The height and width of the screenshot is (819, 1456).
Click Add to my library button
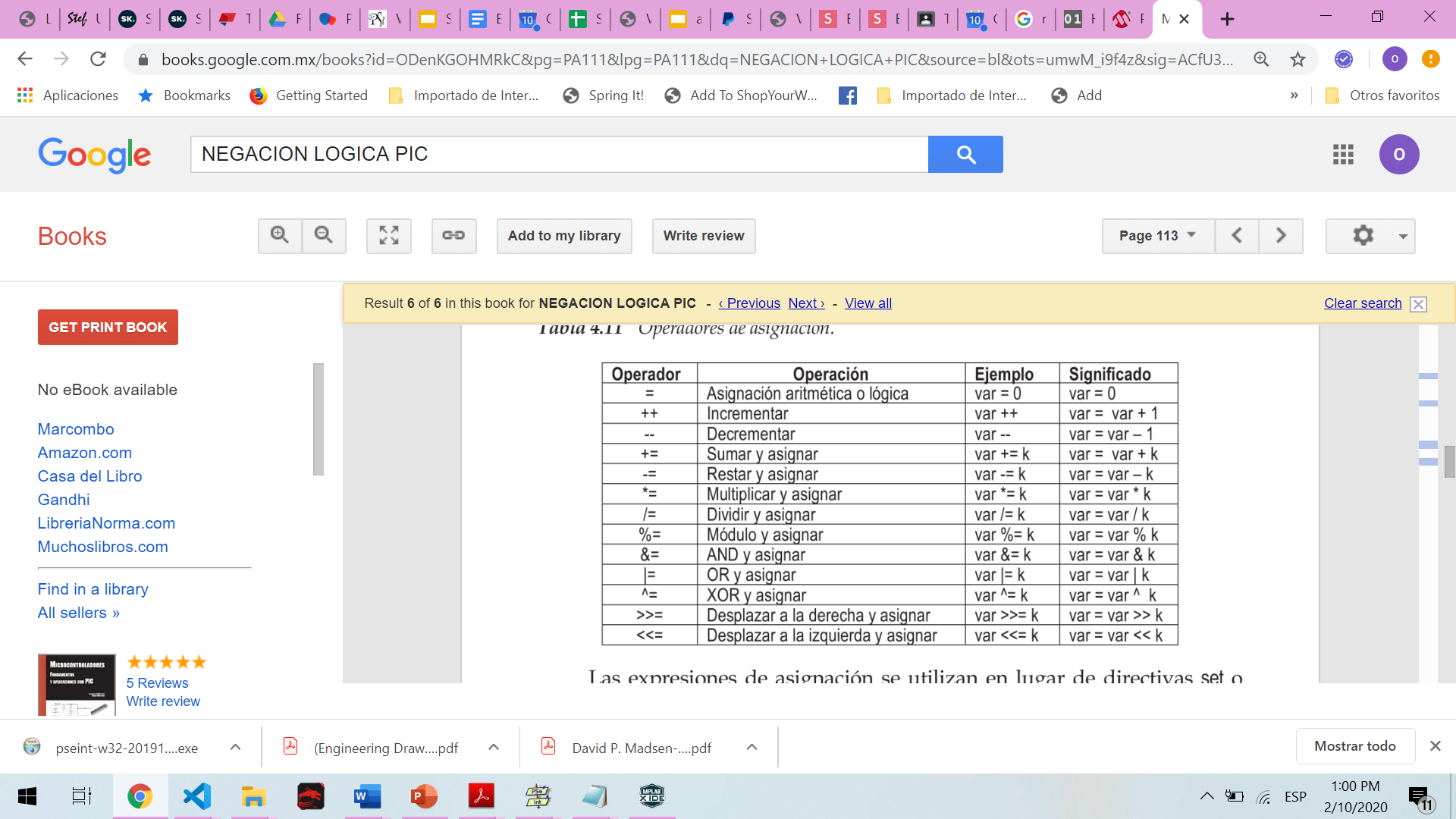point(564,236)
